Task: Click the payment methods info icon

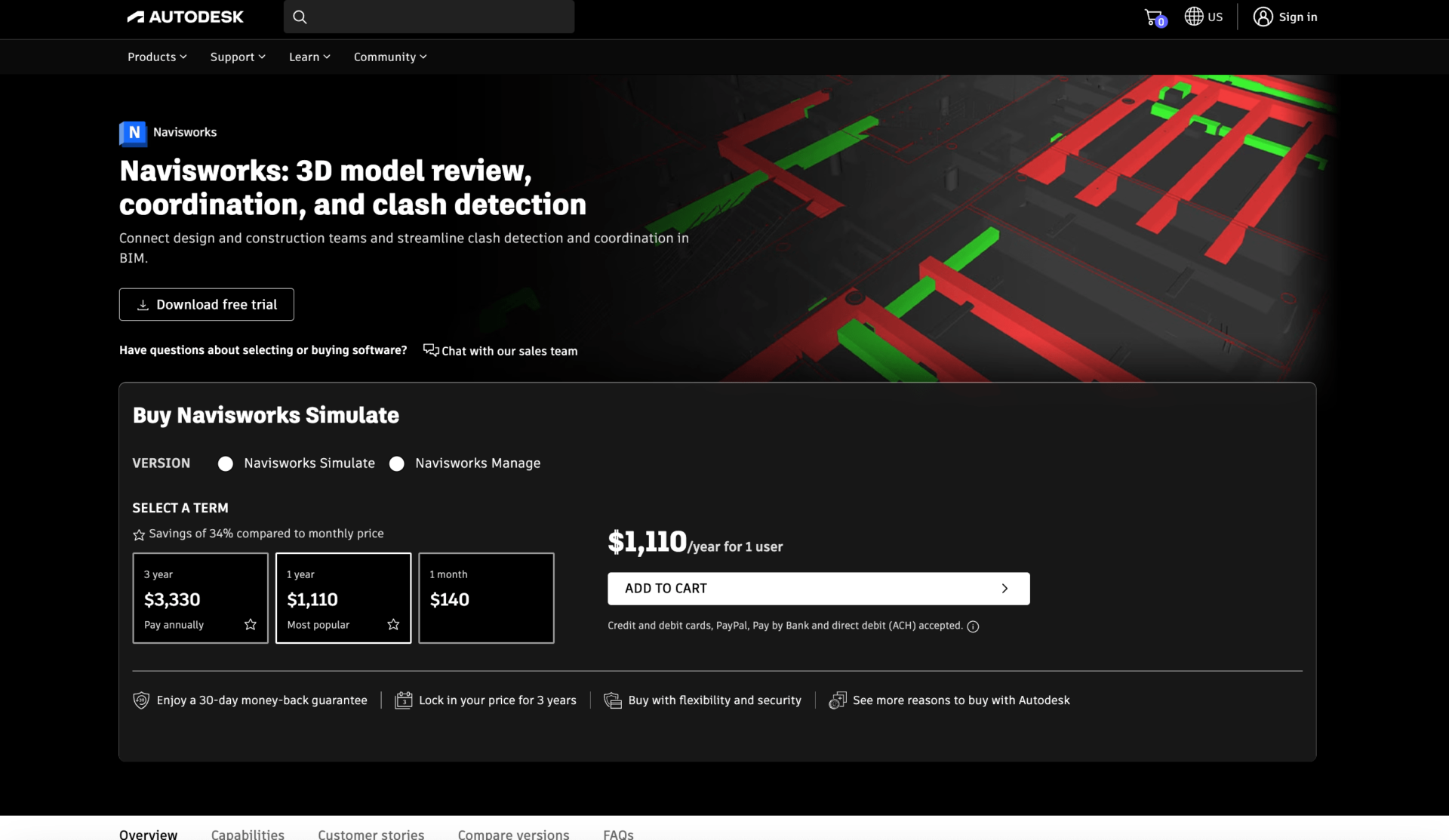Action: pyautogui.click(x=973, y=626)
